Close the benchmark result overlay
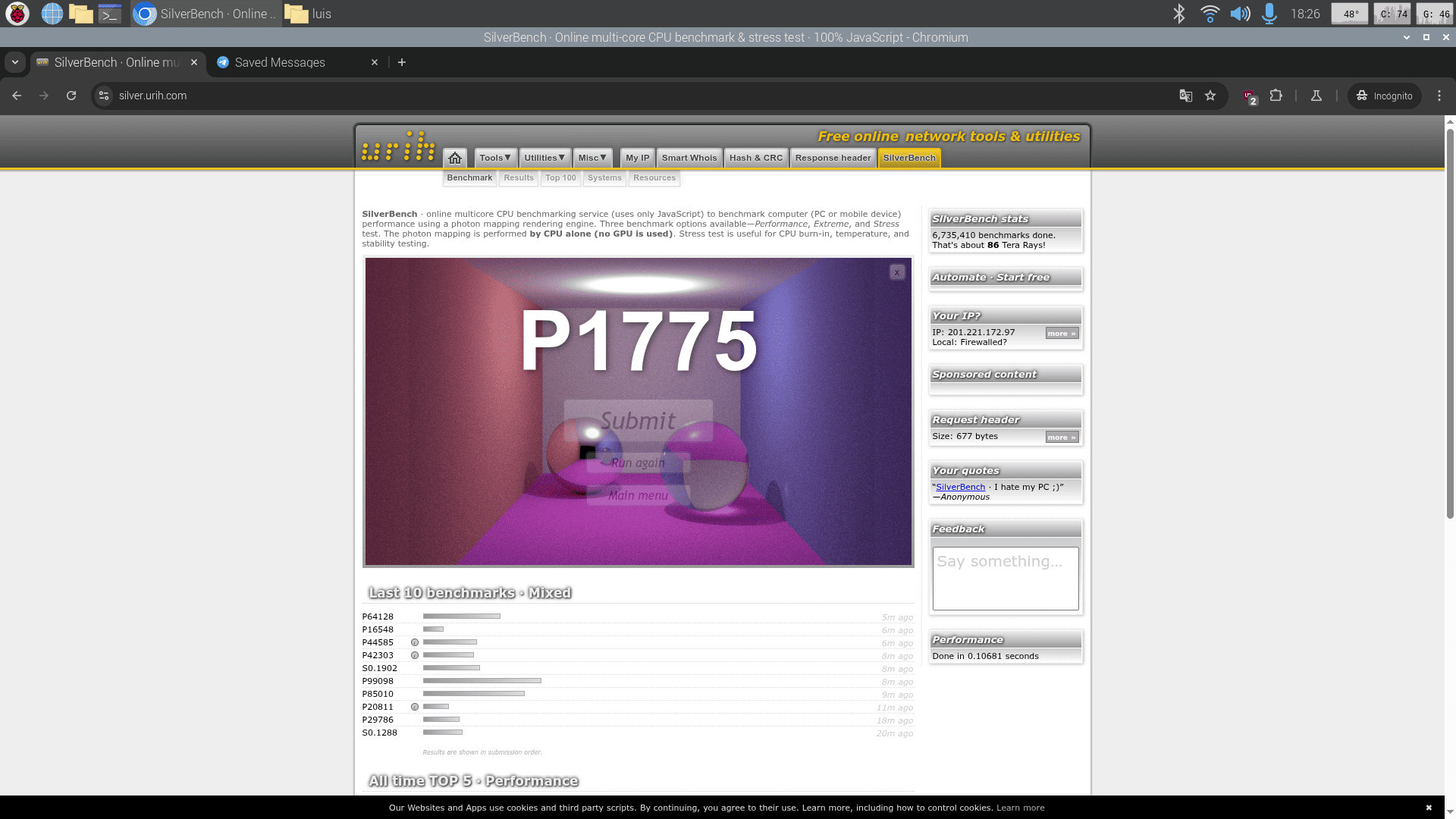Viewport: 1456px width, 819px height. [x=897, y=272]
